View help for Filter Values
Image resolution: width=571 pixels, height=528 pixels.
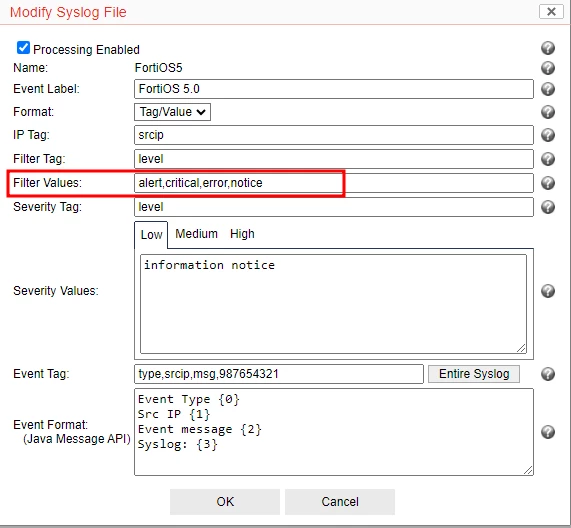tap(548, 183)
